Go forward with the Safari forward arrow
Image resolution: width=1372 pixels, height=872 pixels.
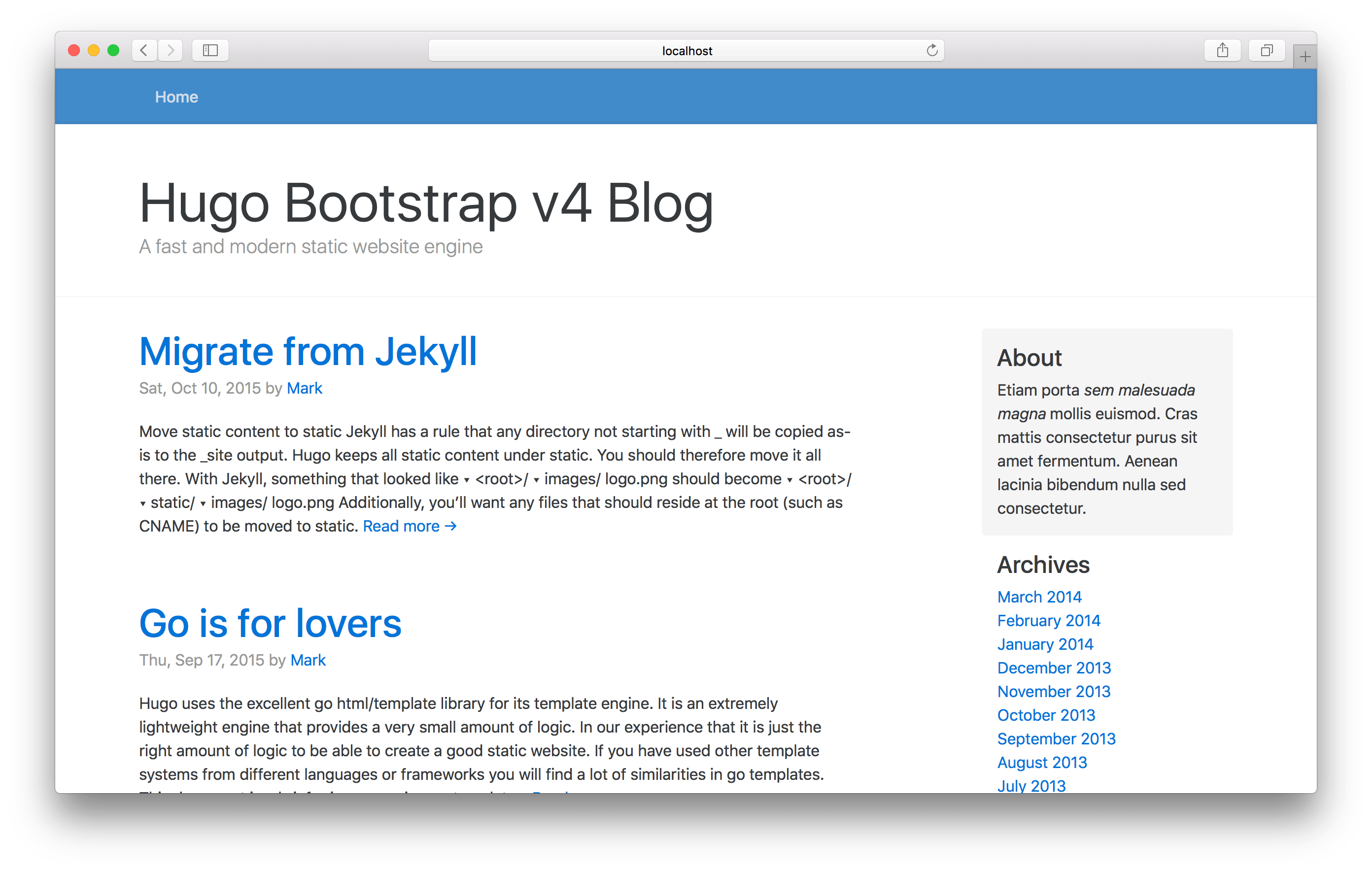[x=171, y=50]
